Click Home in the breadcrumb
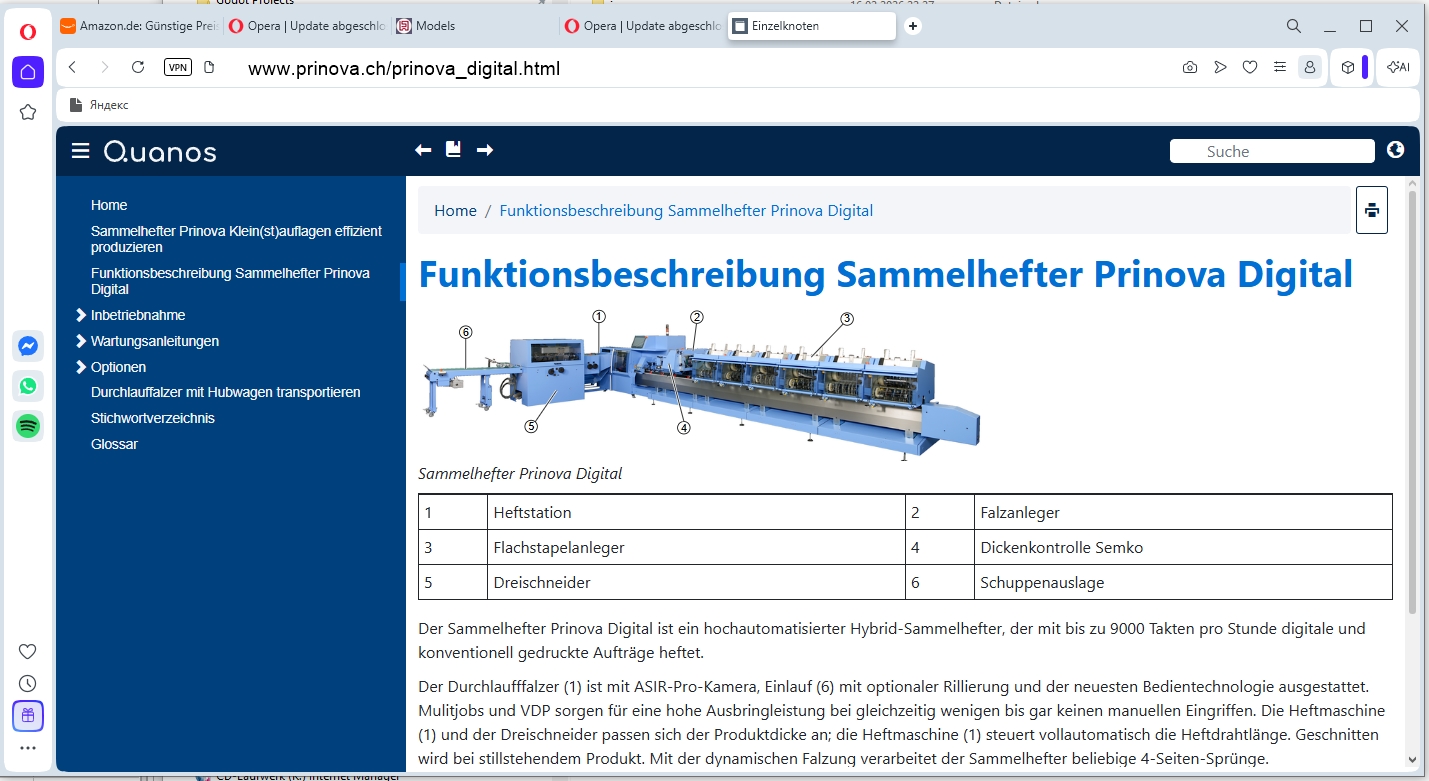Viewport: 1429px width, 781px height. click(x=455, y=211)
